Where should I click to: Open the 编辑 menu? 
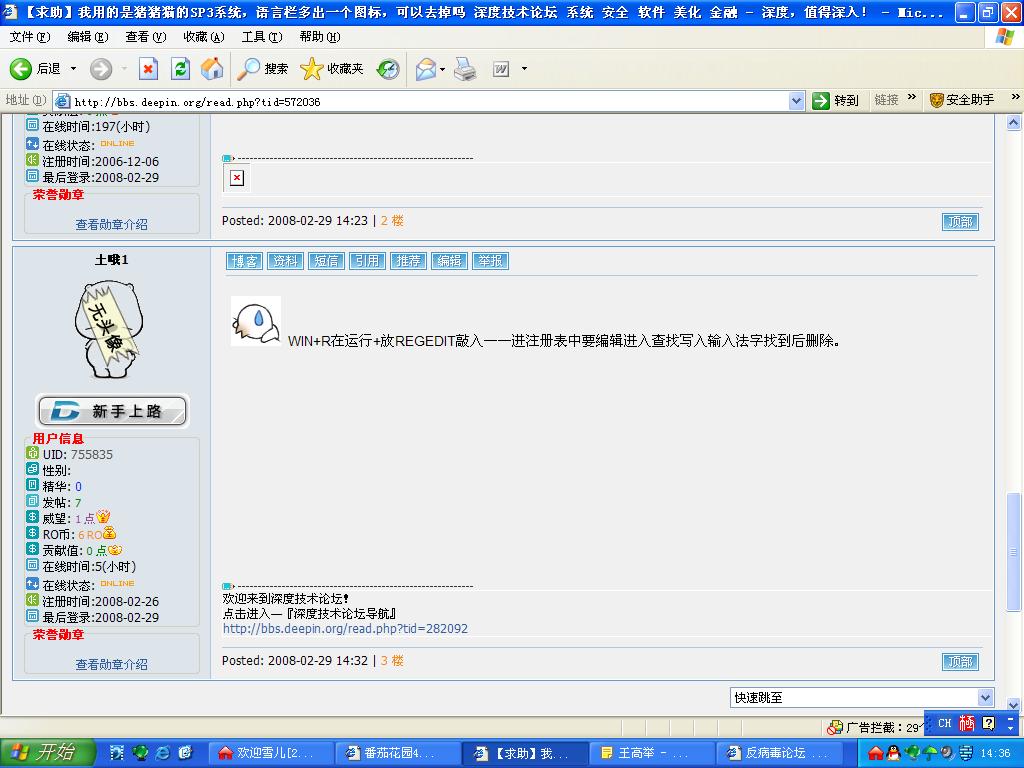click(x=88, y=37)
